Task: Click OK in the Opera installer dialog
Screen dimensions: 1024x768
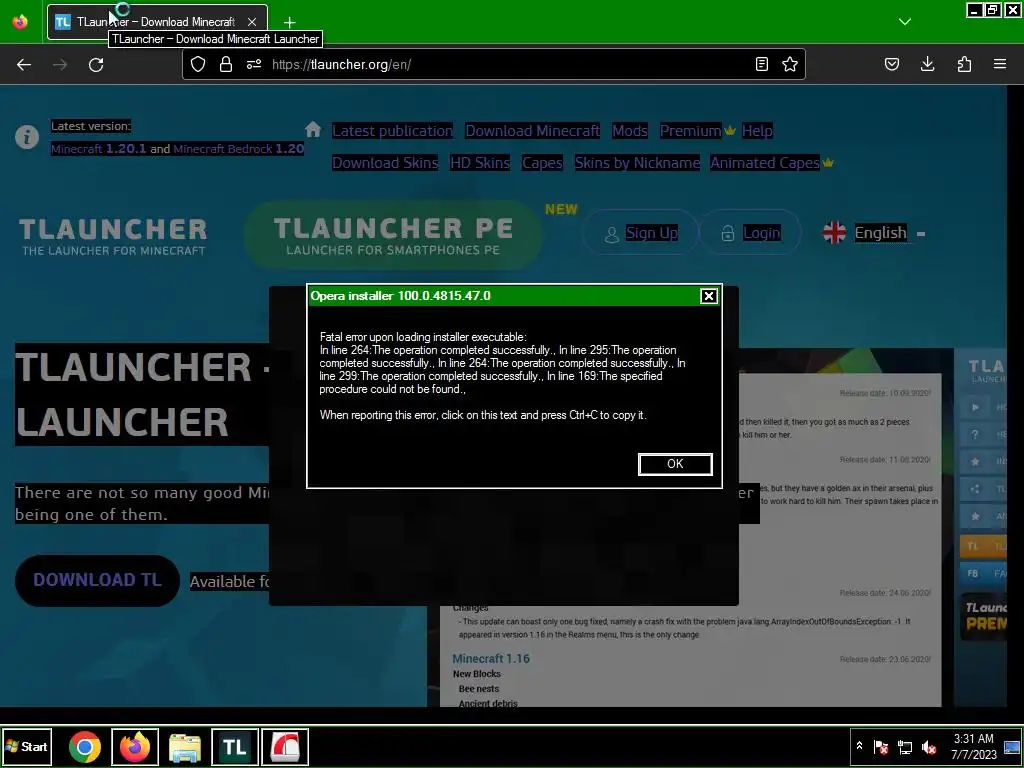Action: pos(675,464)
